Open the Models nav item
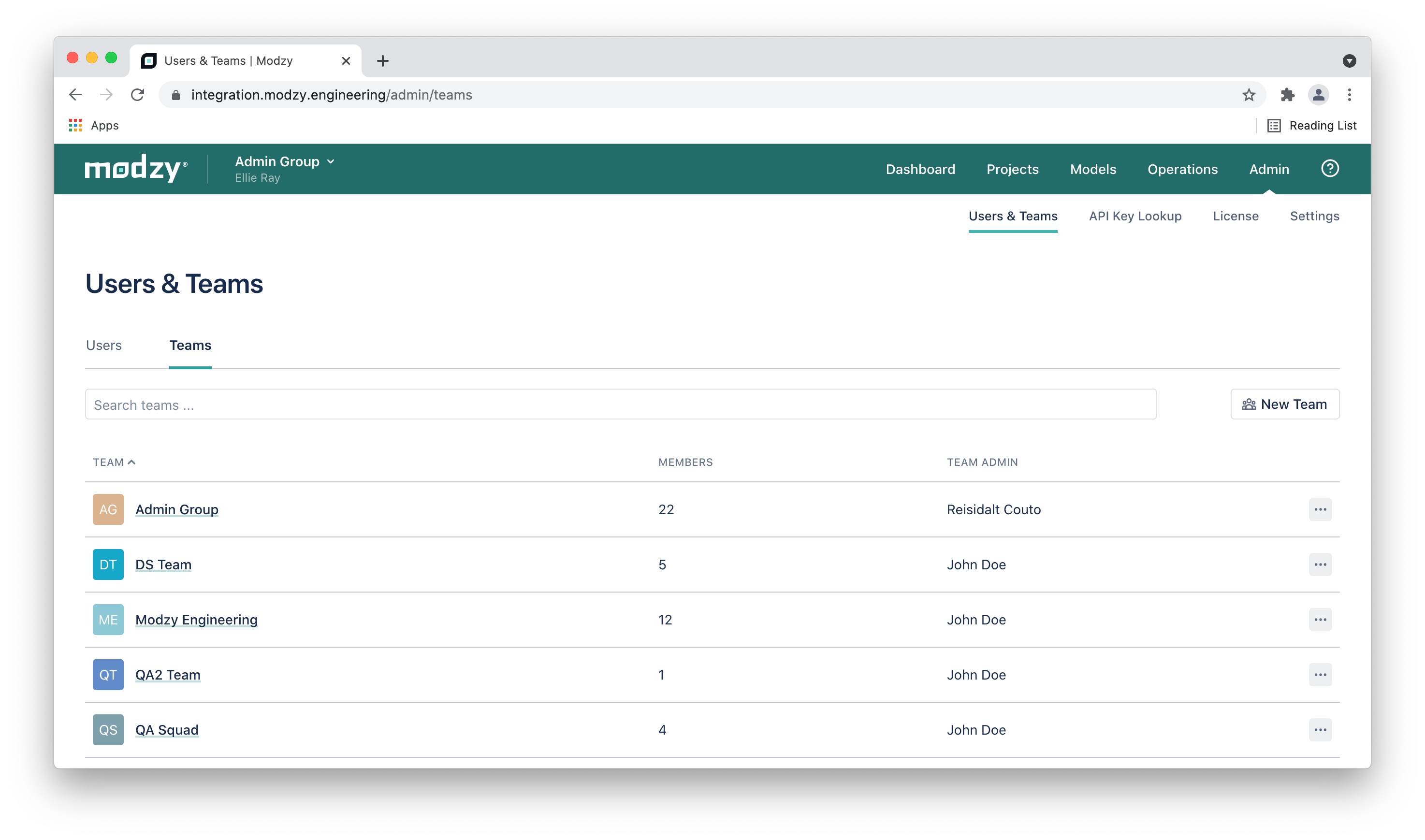Viewport: 1425px width, 840px height. pyautogui.click(x=1093, y=169)
